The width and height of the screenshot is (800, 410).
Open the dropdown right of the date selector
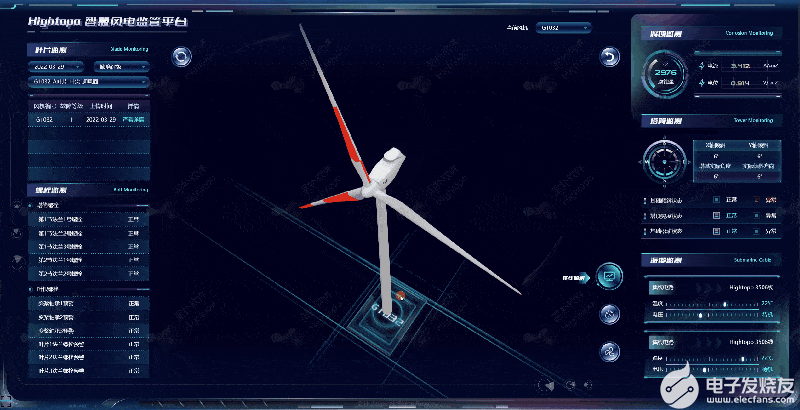(x=121, y=67)
